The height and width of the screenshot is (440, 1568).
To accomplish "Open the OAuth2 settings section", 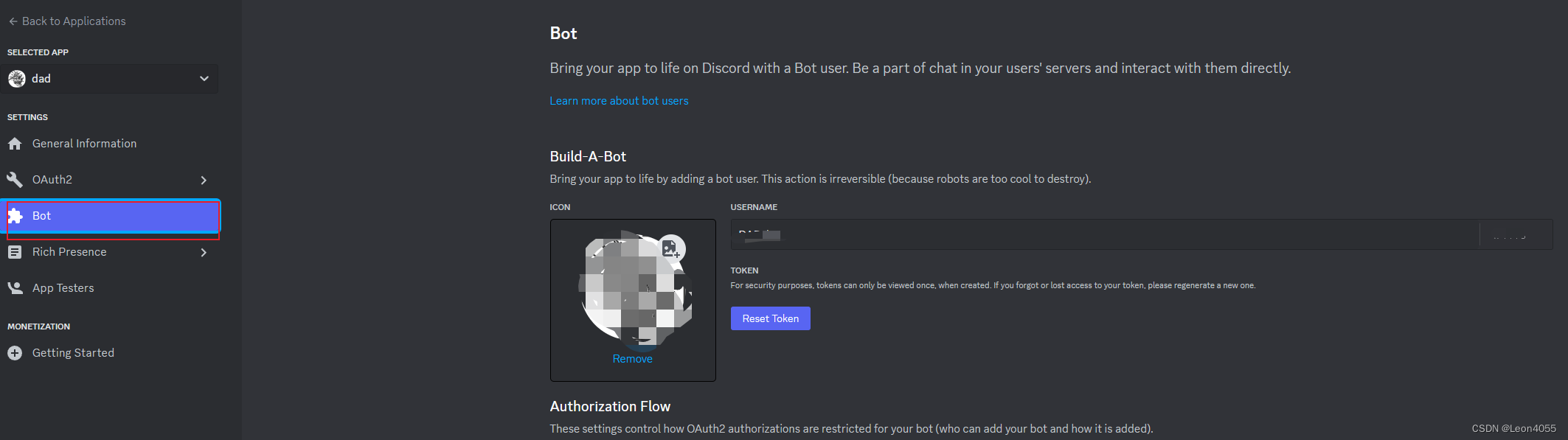I will (x=109, y=180).
